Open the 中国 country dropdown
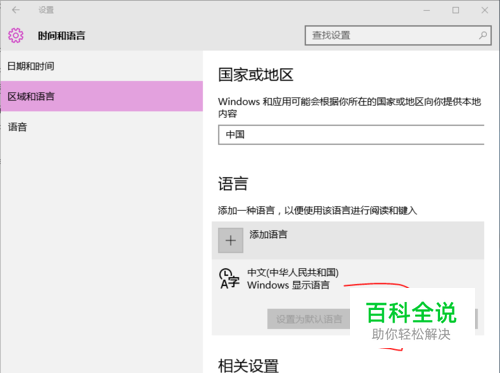Screen dimensions: 500x373 tap(351, 135)
